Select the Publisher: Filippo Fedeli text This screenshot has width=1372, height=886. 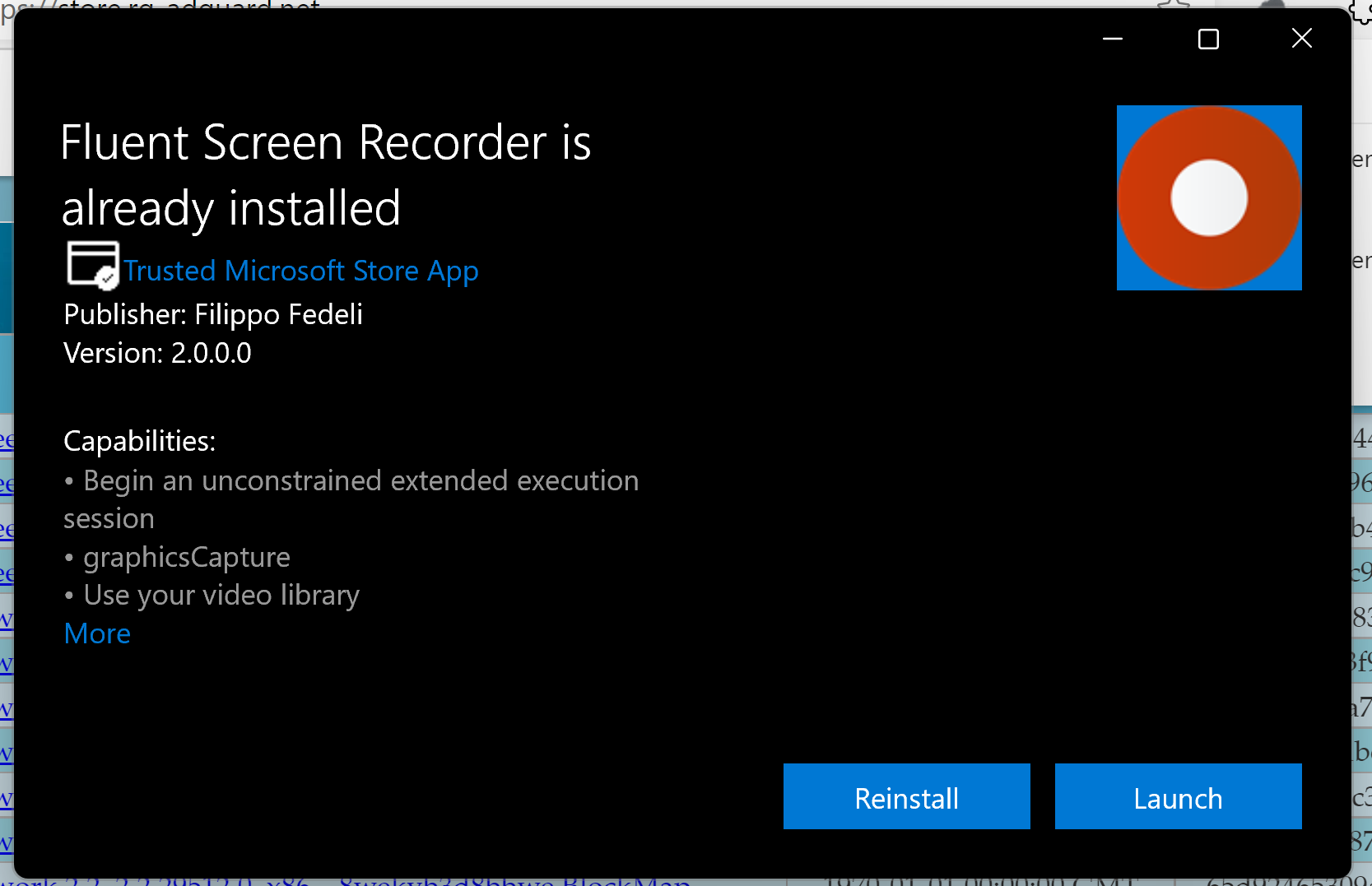213,314
